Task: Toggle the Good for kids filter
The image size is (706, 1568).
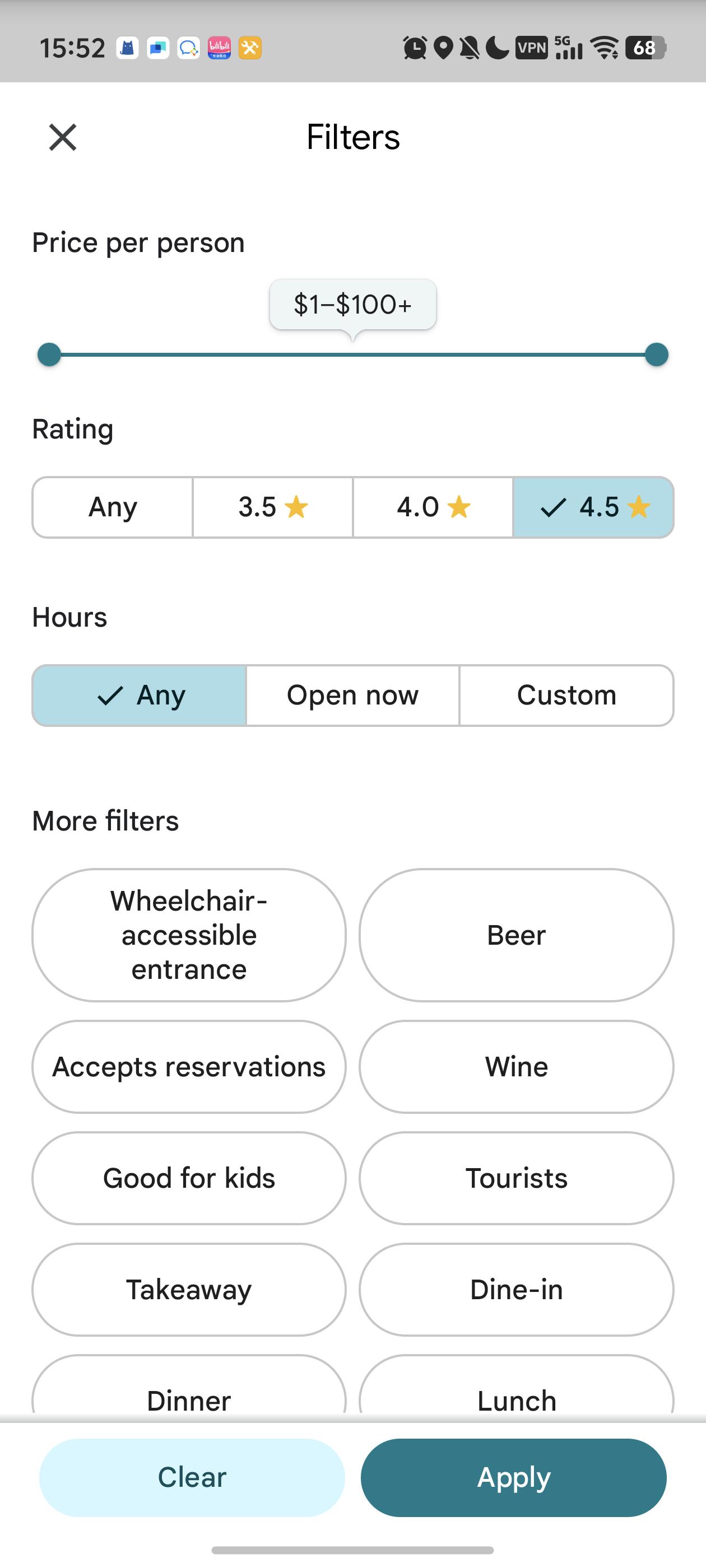Action: click(x=189, y=1178)
